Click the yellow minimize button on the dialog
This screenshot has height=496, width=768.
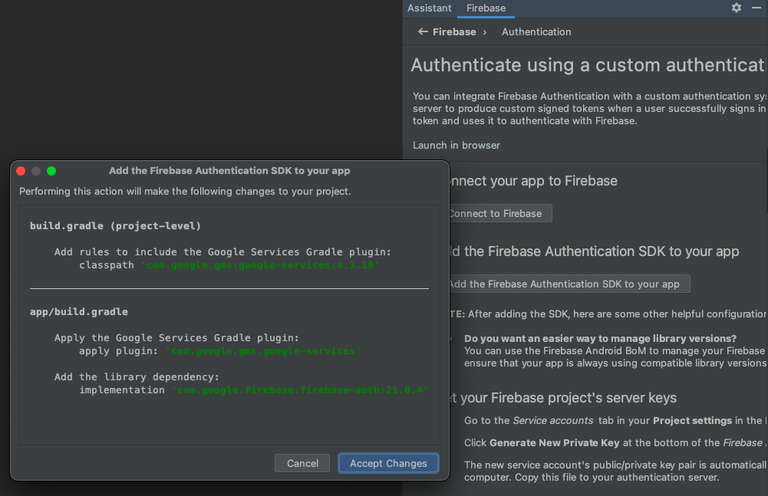[x=36, y=171]
